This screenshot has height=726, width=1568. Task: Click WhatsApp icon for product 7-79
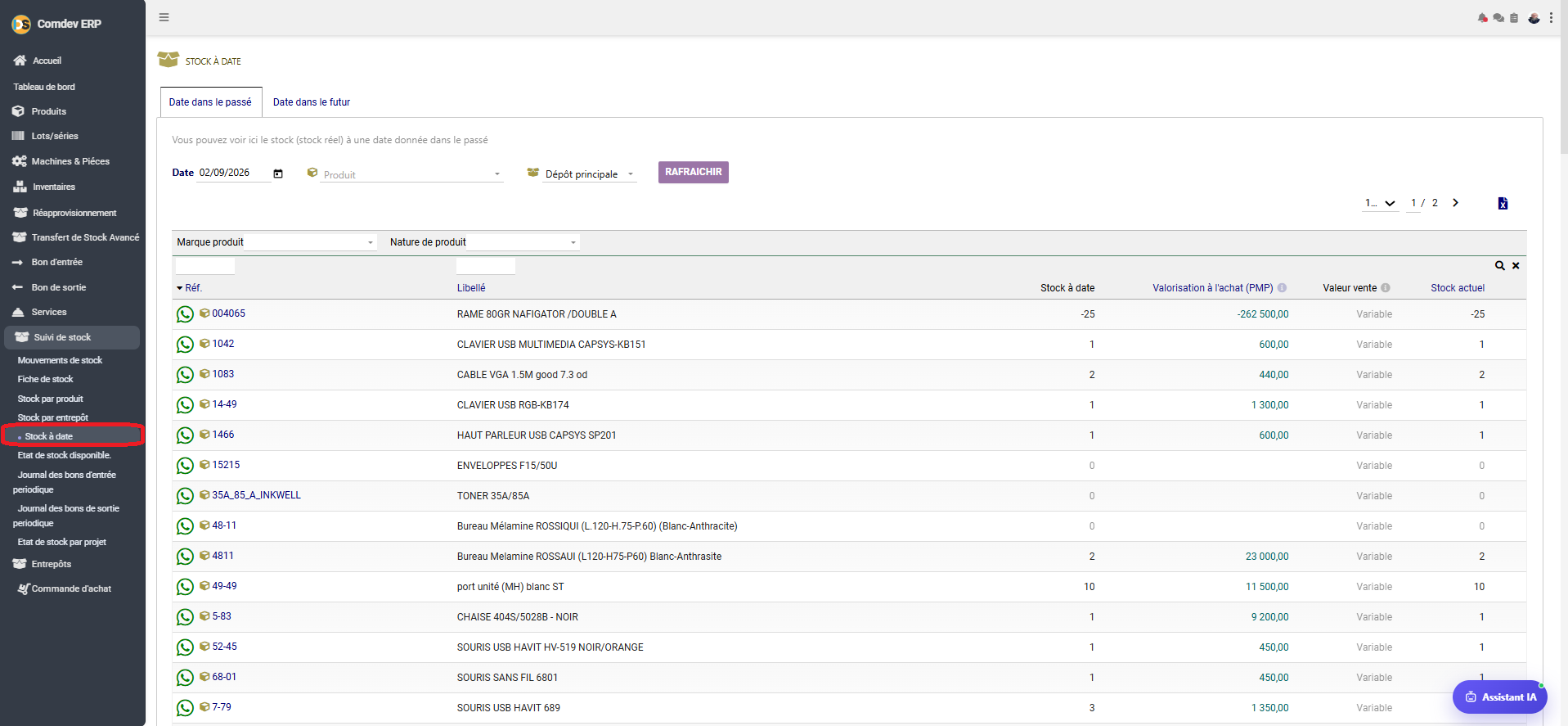[186, 708]
